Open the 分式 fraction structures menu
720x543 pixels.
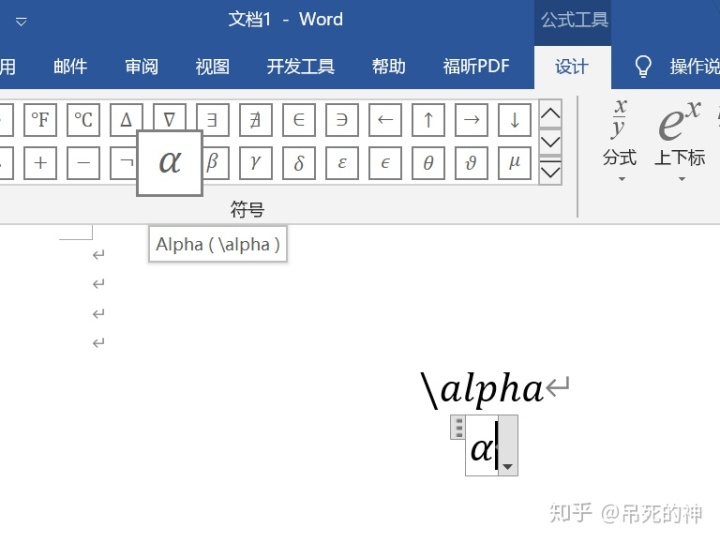(620, 140)
